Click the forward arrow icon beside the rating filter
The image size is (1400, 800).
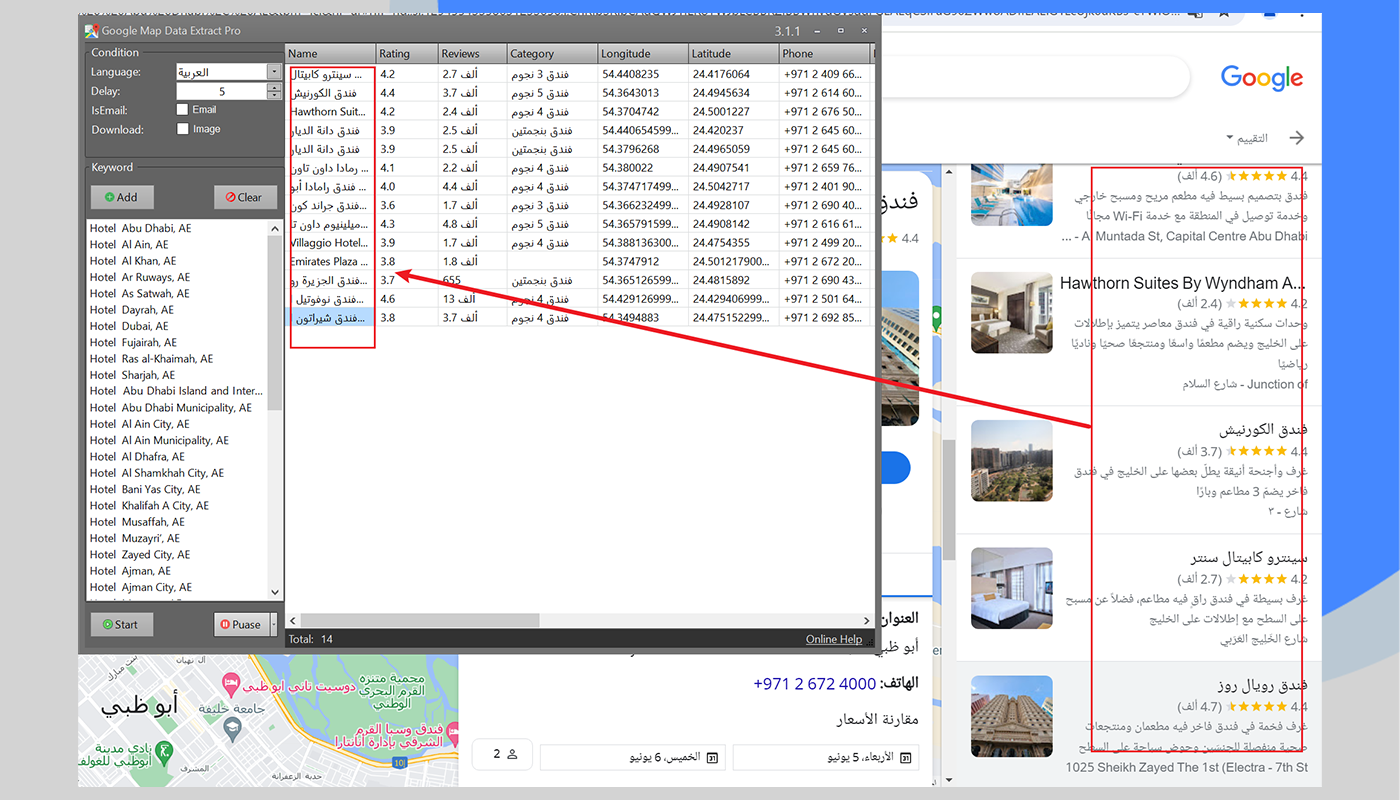pos(1297,138)
